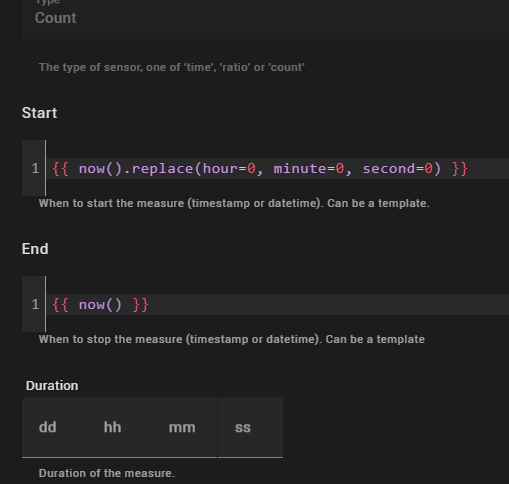Viewport: 509px width, 484px height.
Task: Click the Duration label
Action: coord(52,386)
